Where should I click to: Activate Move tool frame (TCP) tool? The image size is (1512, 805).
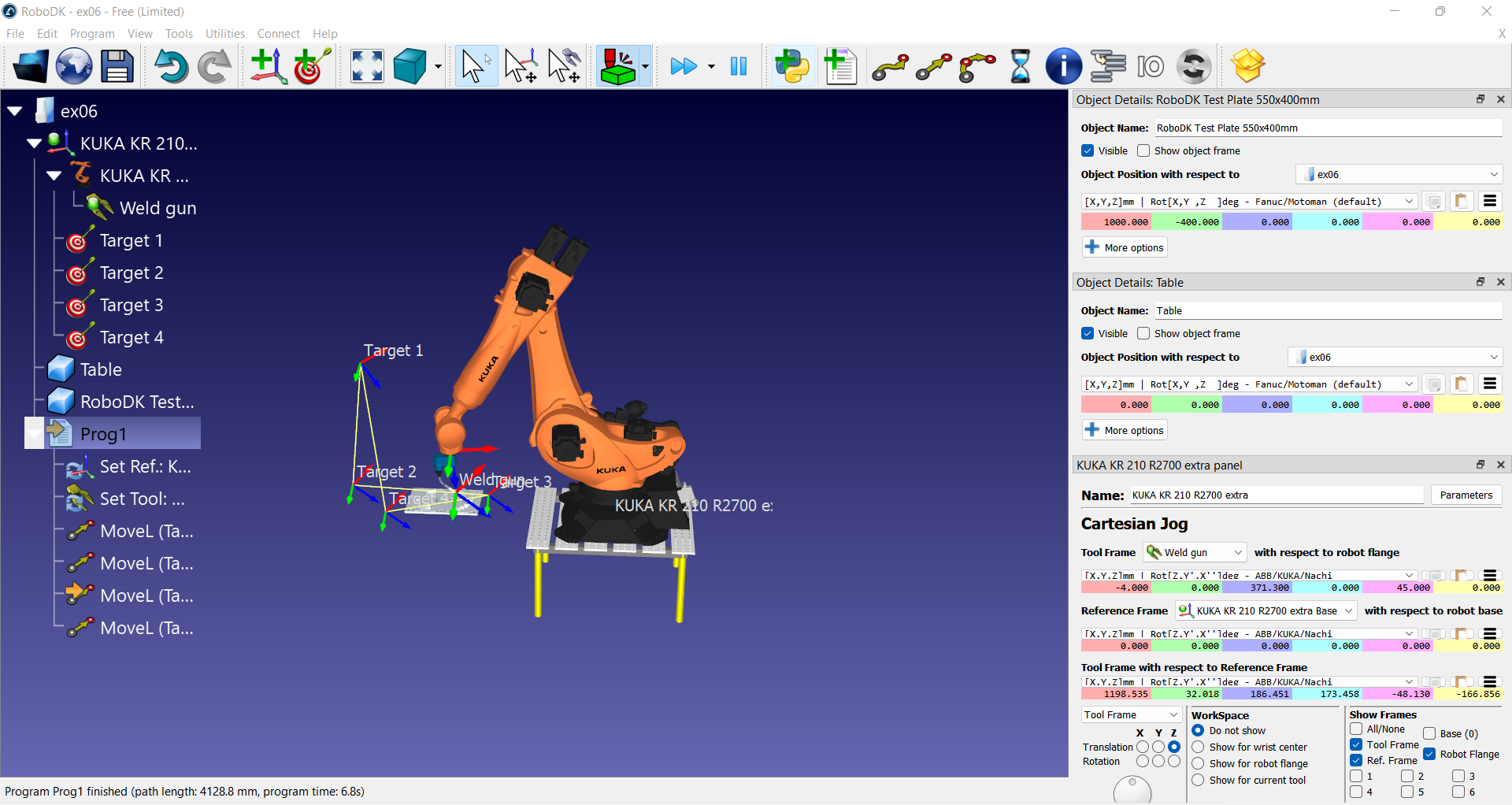click(565, 66)
